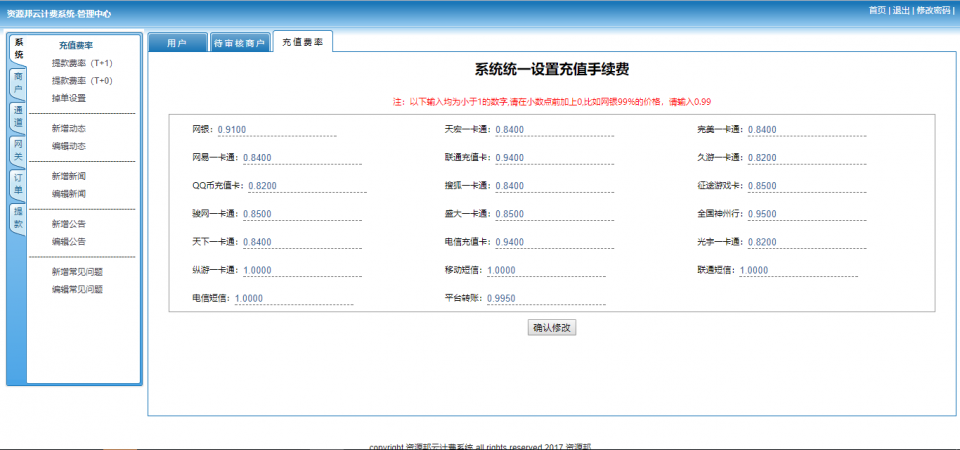Focus the 骏网一卡通 rate input
Image resolution: width=960 pixels, height=450 pixels.
click(x=302, y=214)
